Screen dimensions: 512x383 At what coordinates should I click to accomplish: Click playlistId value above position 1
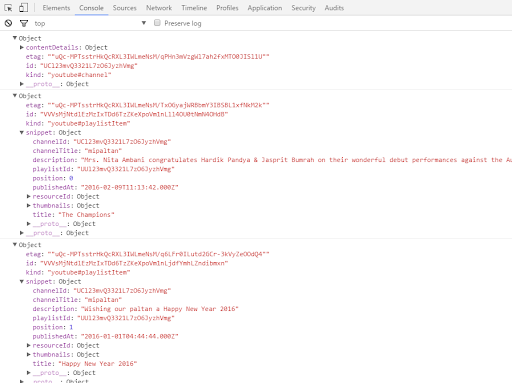pyautogui.click(x=126, y=318)
